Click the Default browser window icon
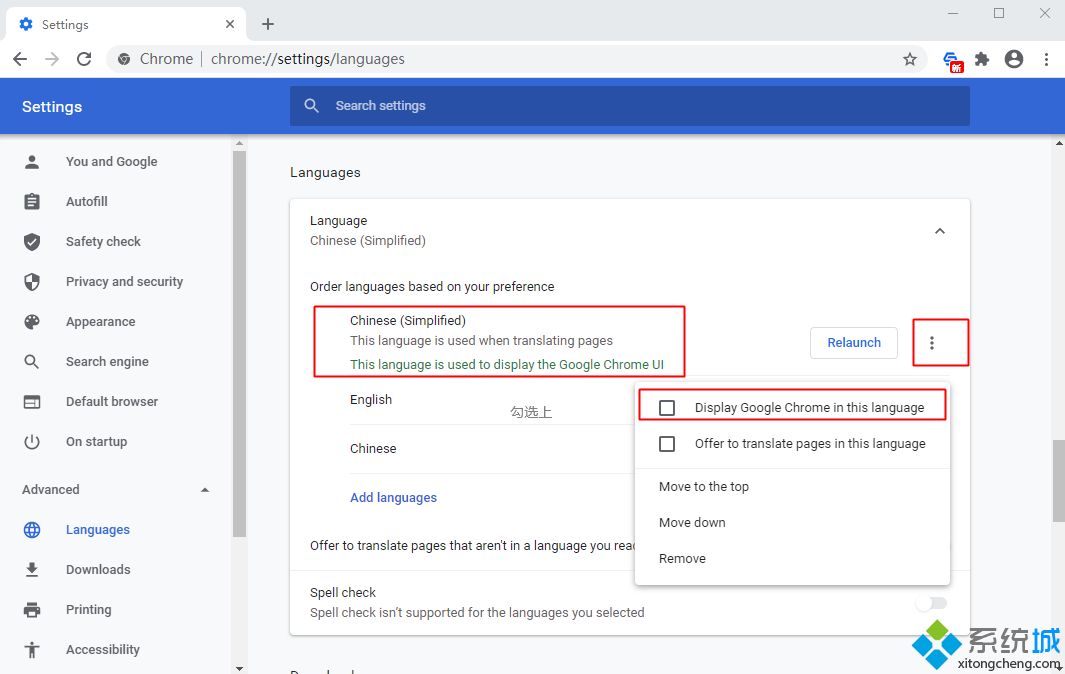Screen dimensions: 1065x674 coord(32,402)
